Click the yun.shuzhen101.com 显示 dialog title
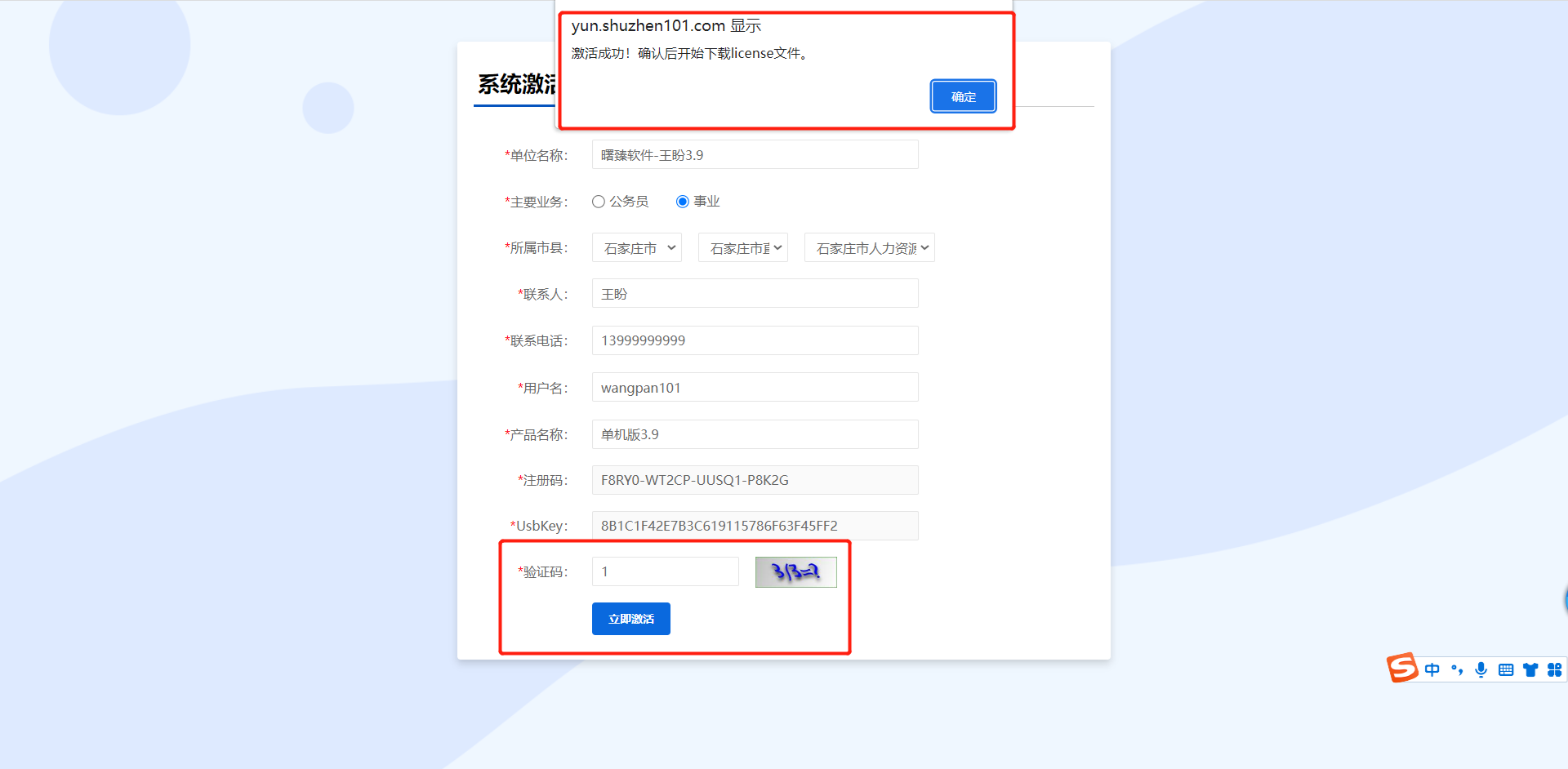 [x=666, y=25]
